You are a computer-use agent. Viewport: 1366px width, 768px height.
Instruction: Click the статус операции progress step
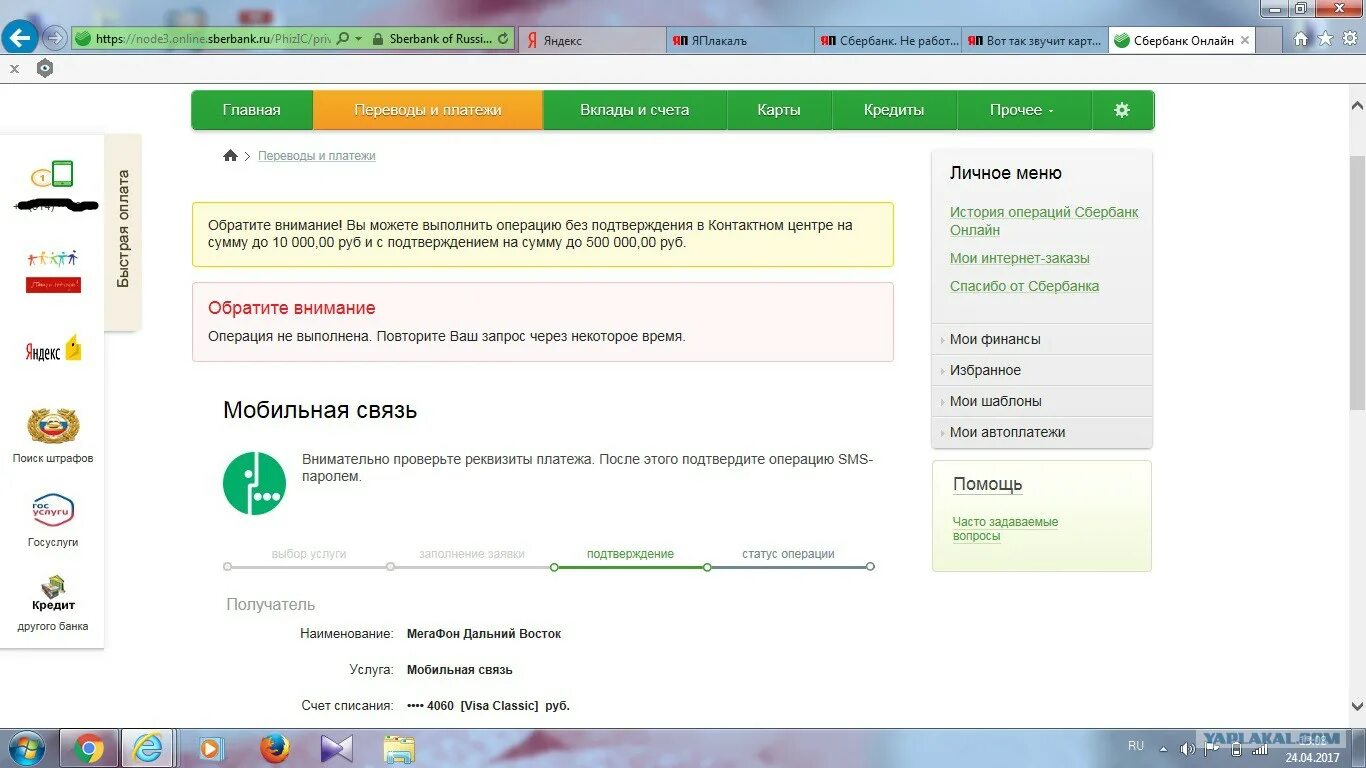788,554
